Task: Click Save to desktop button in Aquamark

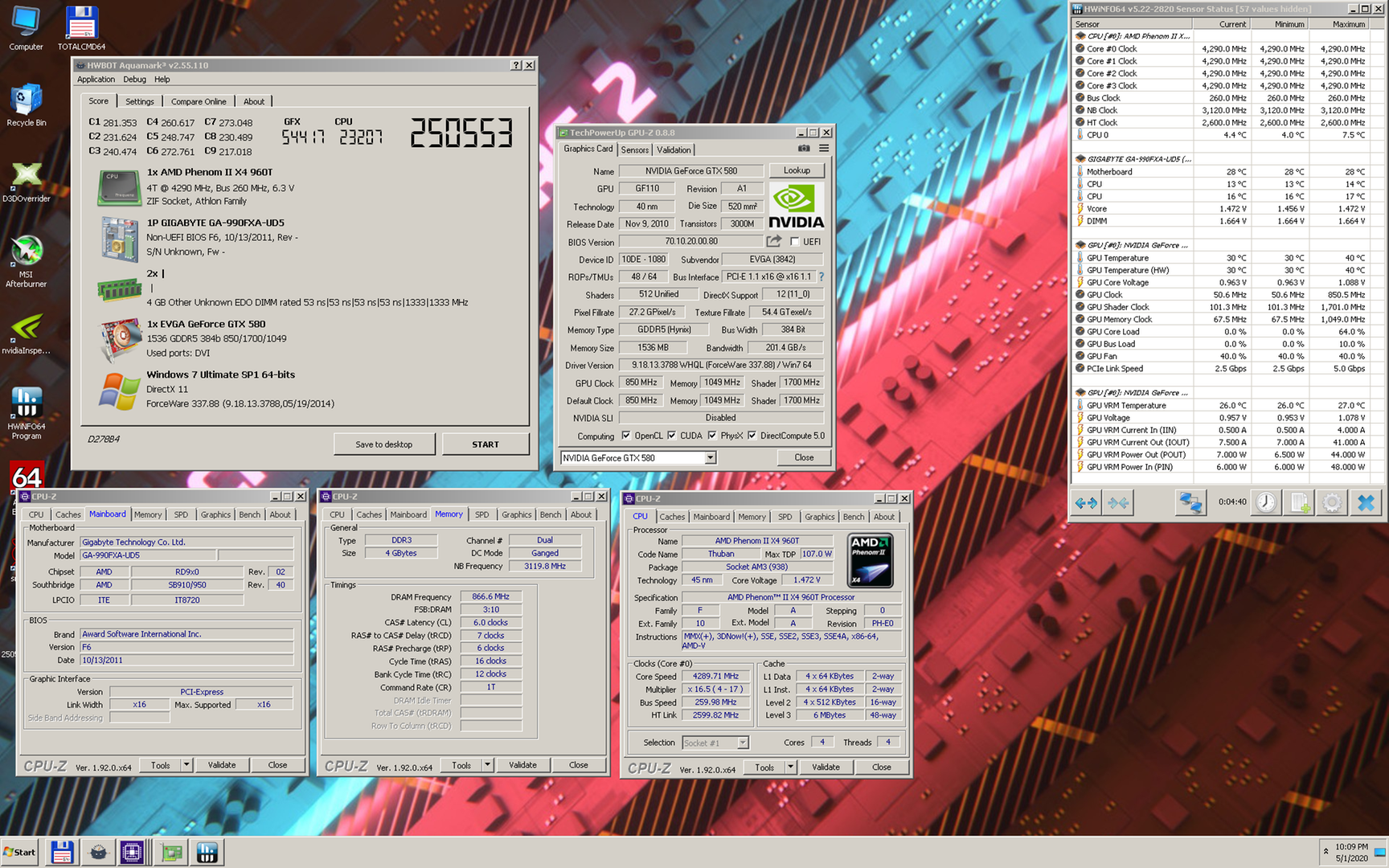Action: [x=384, y=444]
